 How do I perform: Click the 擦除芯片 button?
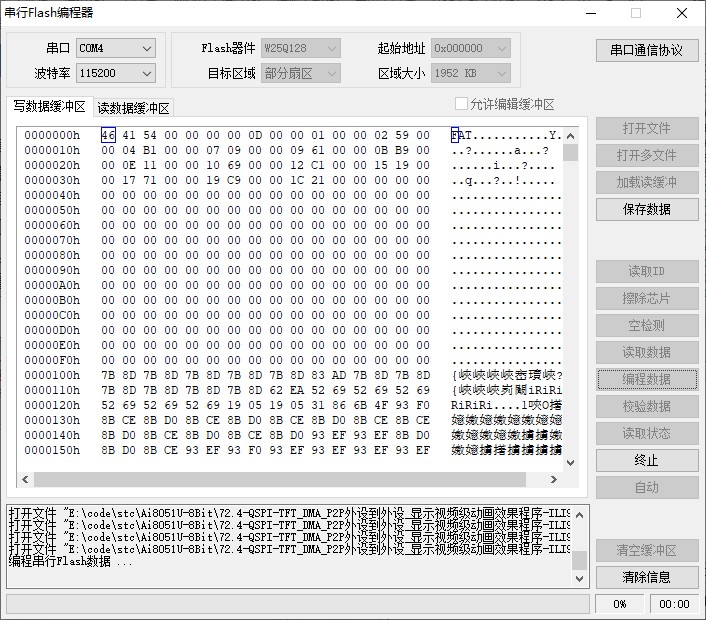(x=647, y=298)
